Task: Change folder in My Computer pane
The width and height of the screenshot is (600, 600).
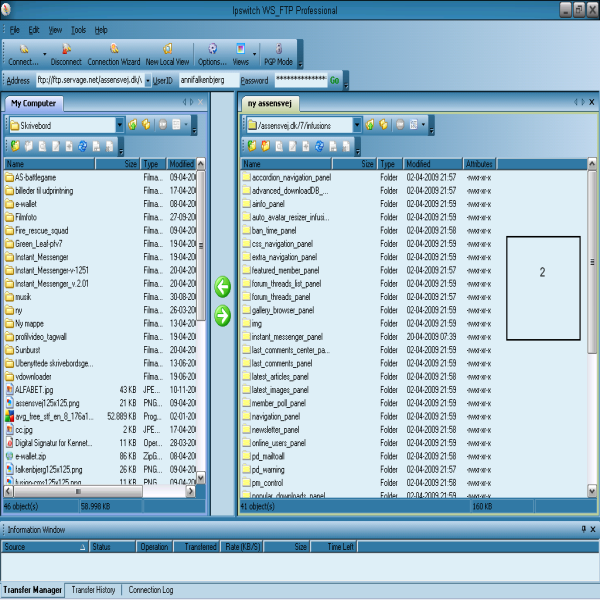Action: coord(15,146)
